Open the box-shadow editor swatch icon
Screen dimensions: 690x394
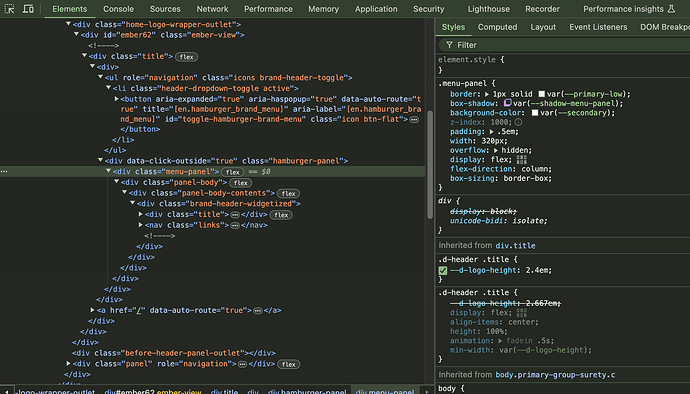pyautogui.click(x=507, y=103)
